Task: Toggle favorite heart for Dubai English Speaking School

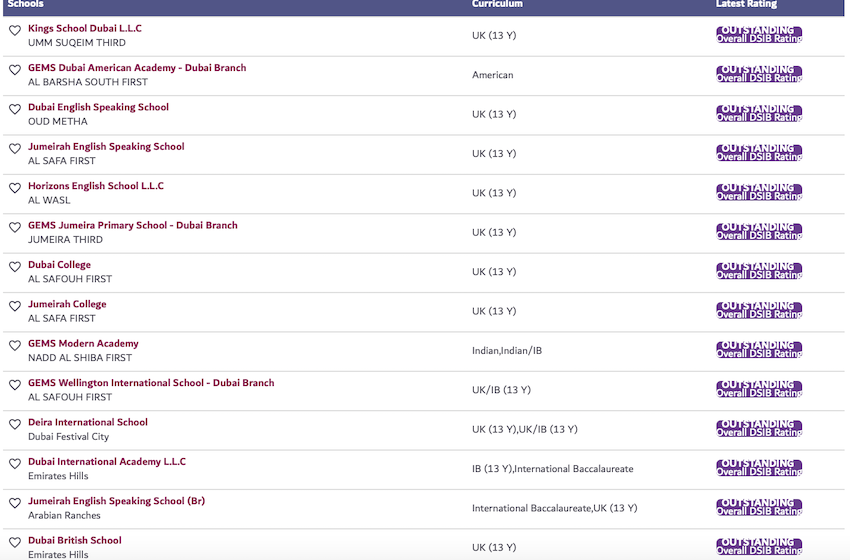Action: tap(15, 110)
